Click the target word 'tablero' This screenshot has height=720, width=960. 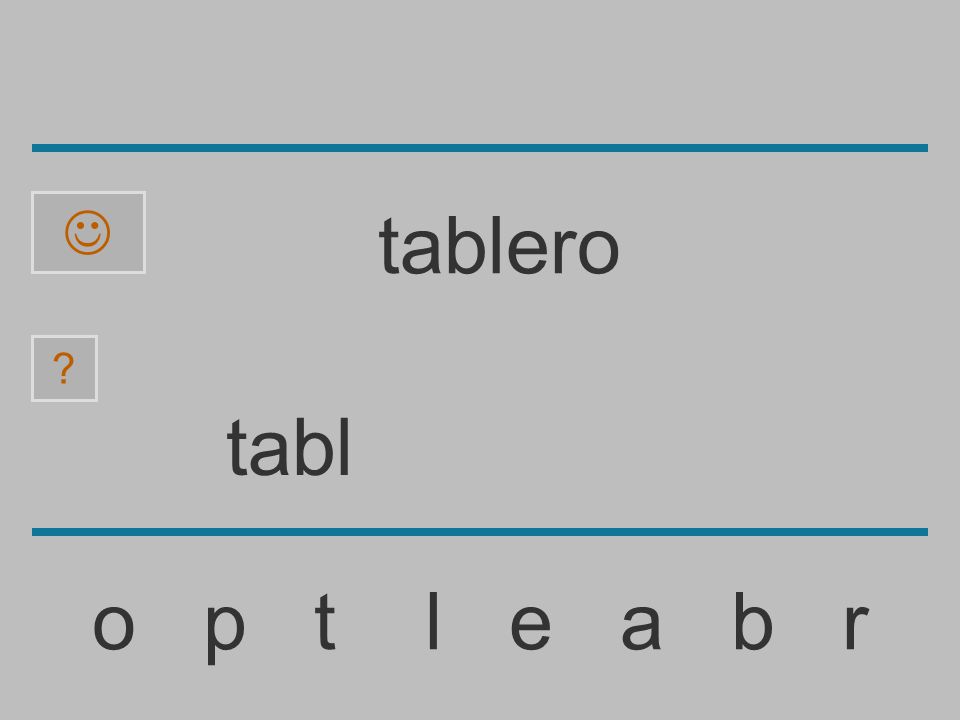point(499,246)
